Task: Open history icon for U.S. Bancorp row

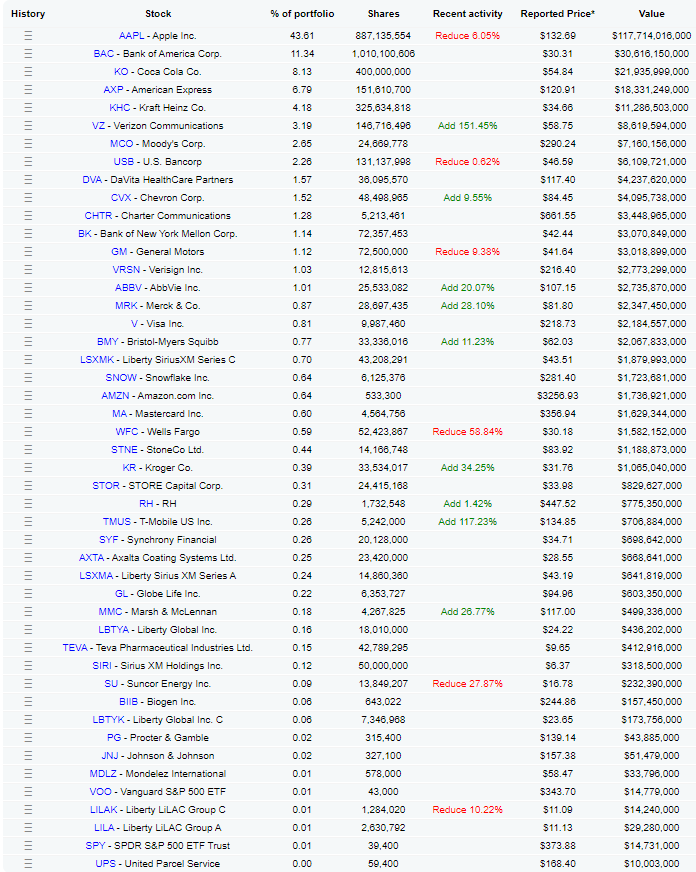Action: (x=28, y=162)
